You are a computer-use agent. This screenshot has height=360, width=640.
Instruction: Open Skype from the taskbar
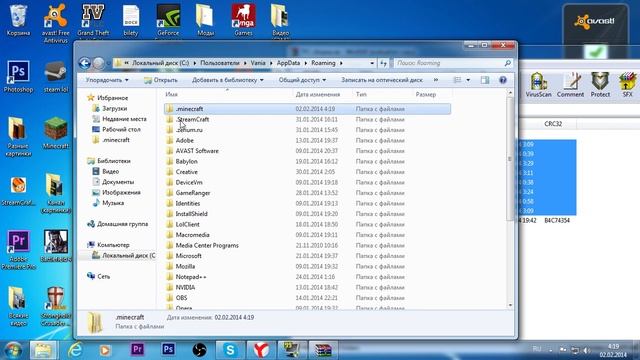click(230, 350)
